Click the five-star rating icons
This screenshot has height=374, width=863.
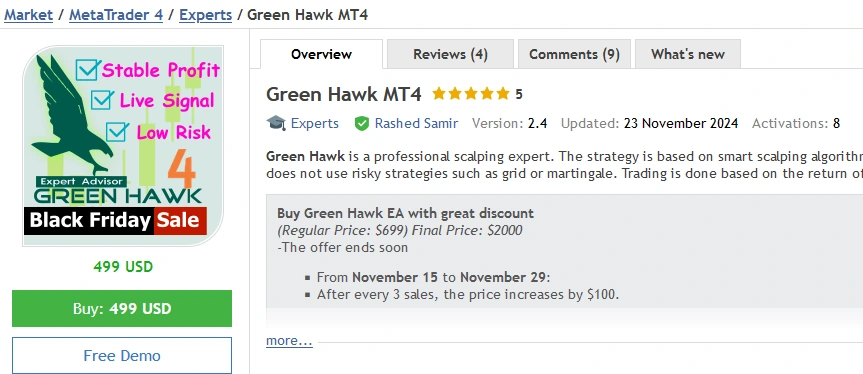[x=471, y=94]
